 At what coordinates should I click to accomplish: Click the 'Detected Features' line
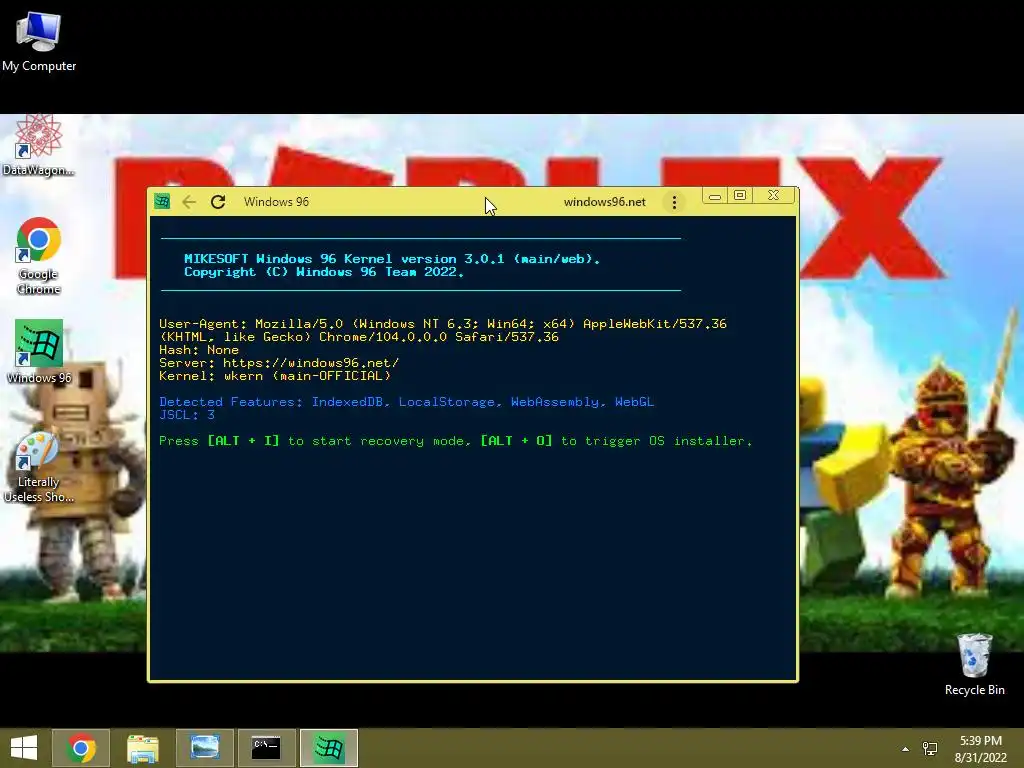point(406,402)
